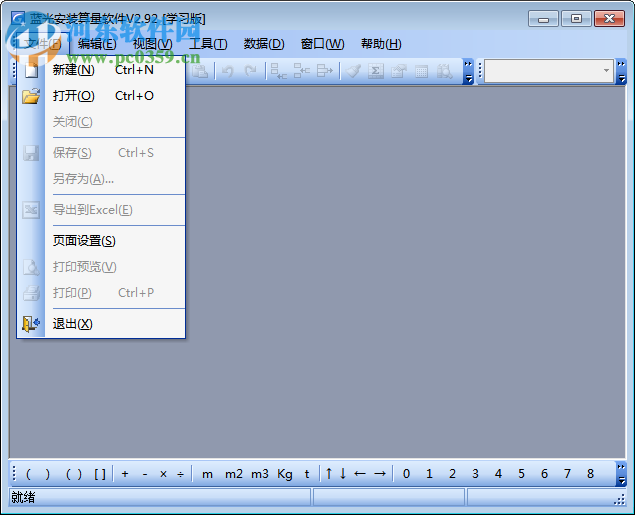The width and height of the screenshot is (635, 515).
Task: Insert unit t from bottom toolbar
Action: click(x=307, y=474)
